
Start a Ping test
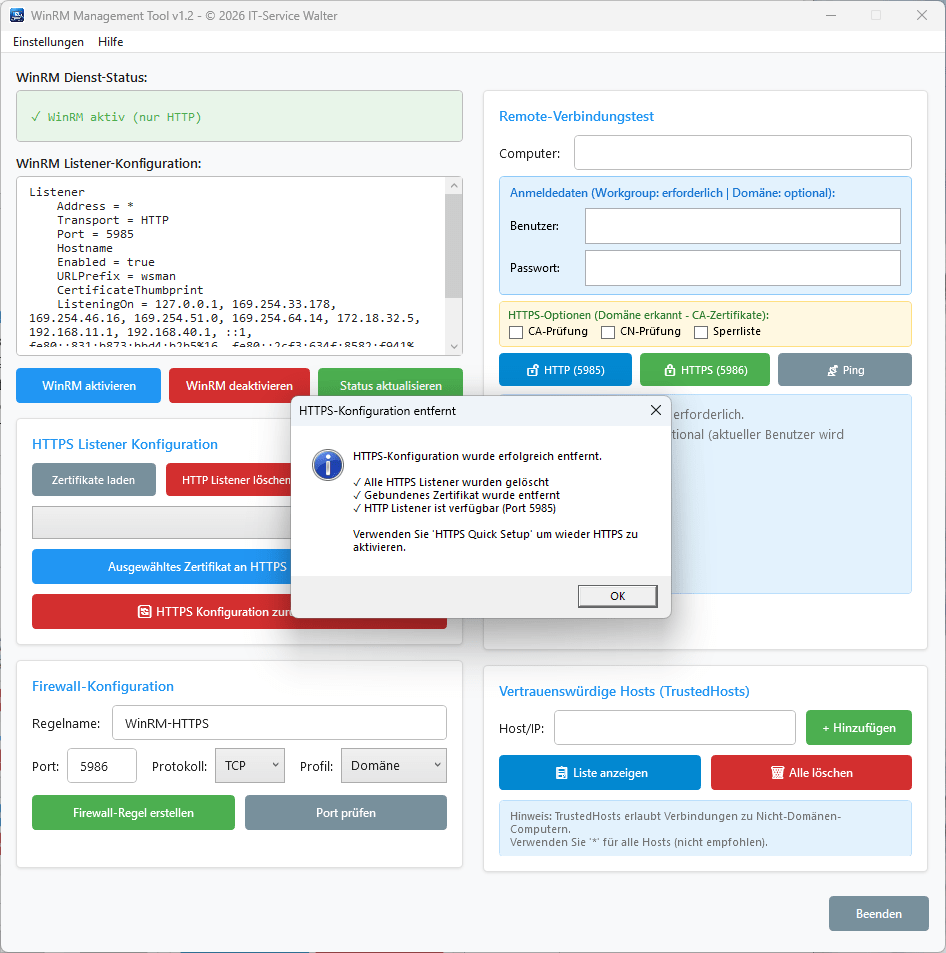[x=844, y=369]
